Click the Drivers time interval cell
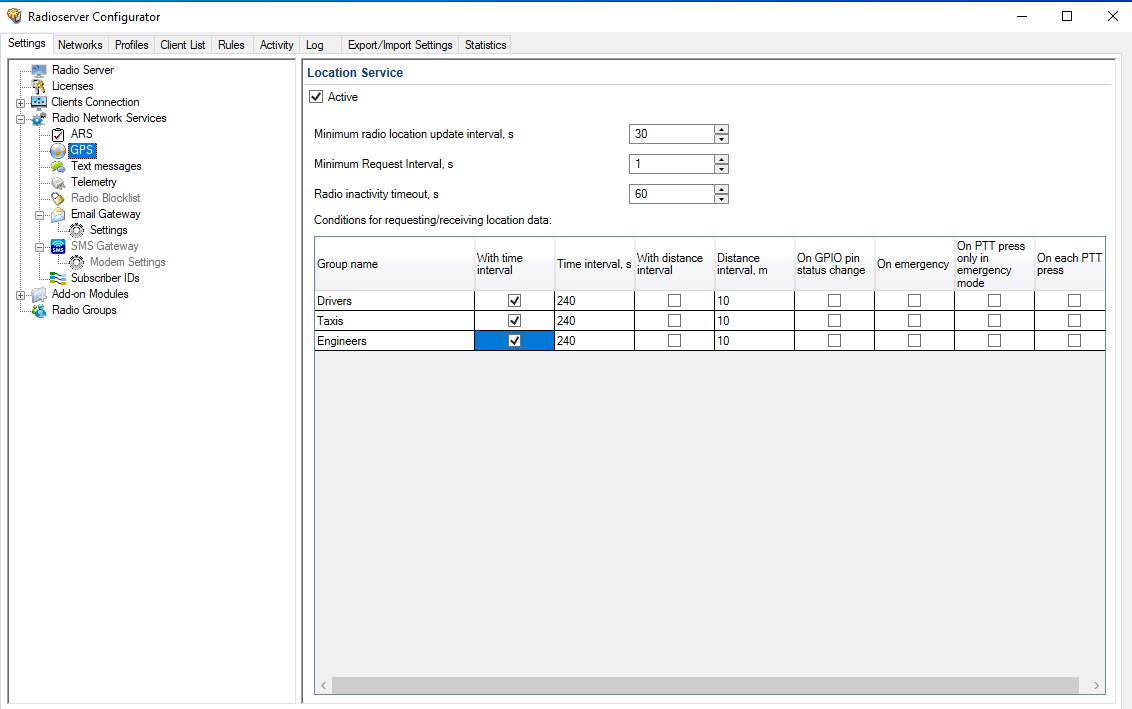This screenshot has height=709, width=1132. pyautogui.click(x=594, y=300)
